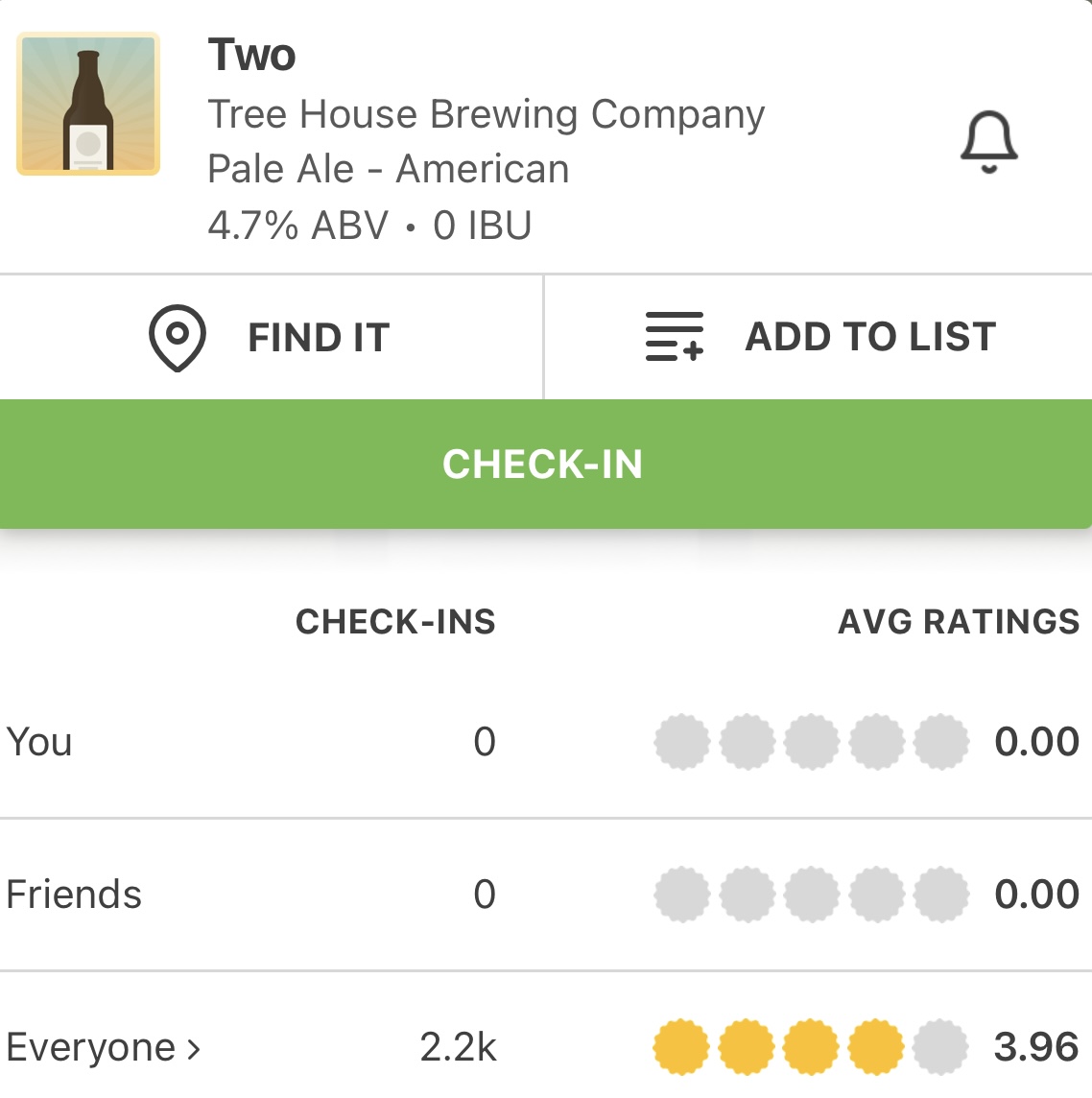
Task: Open Tree House Brewing Company page
Action: (486, 114)
